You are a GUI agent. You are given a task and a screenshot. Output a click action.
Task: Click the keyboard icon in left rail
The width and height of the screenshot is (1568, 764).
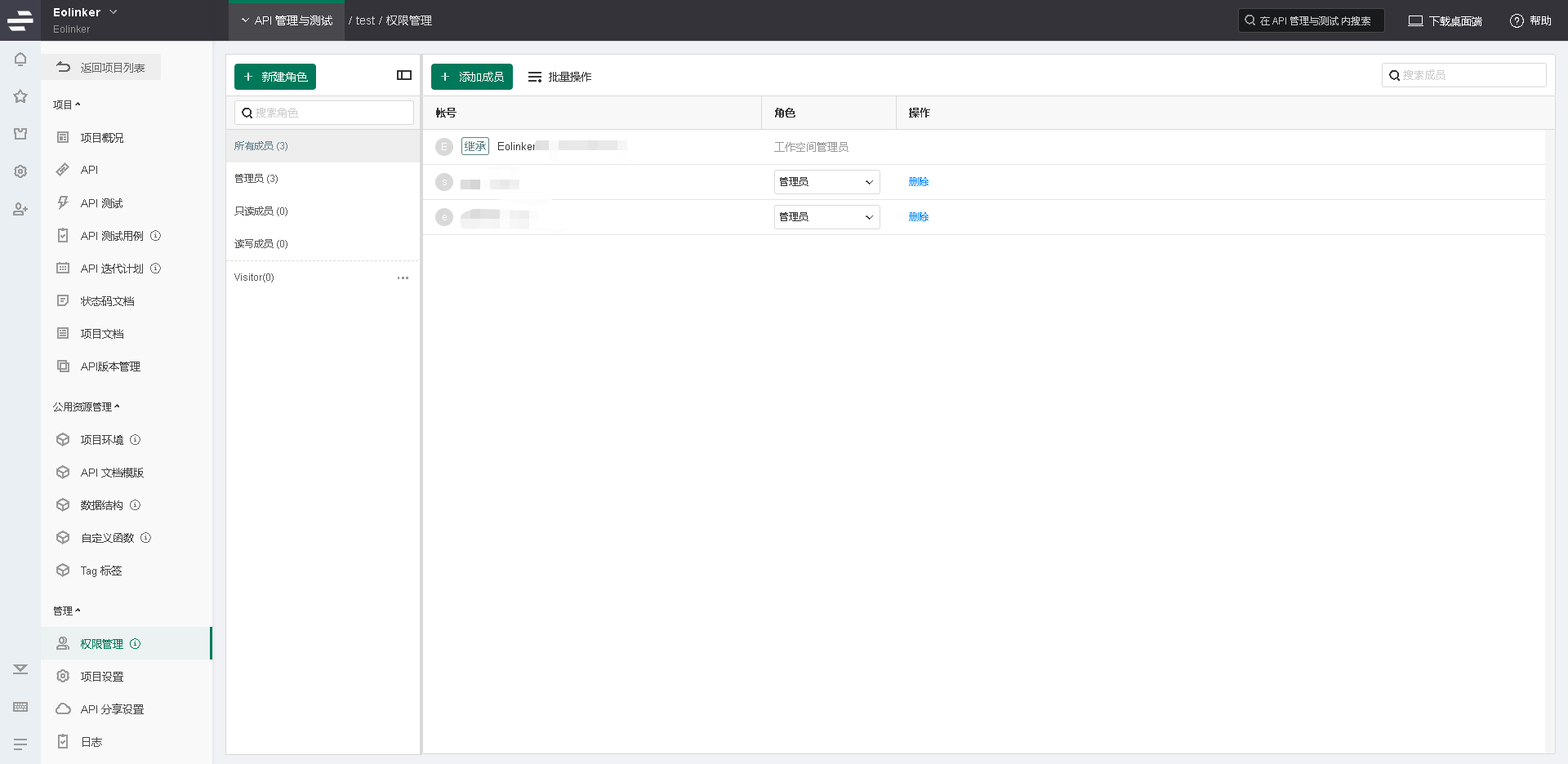click(20, 707)
